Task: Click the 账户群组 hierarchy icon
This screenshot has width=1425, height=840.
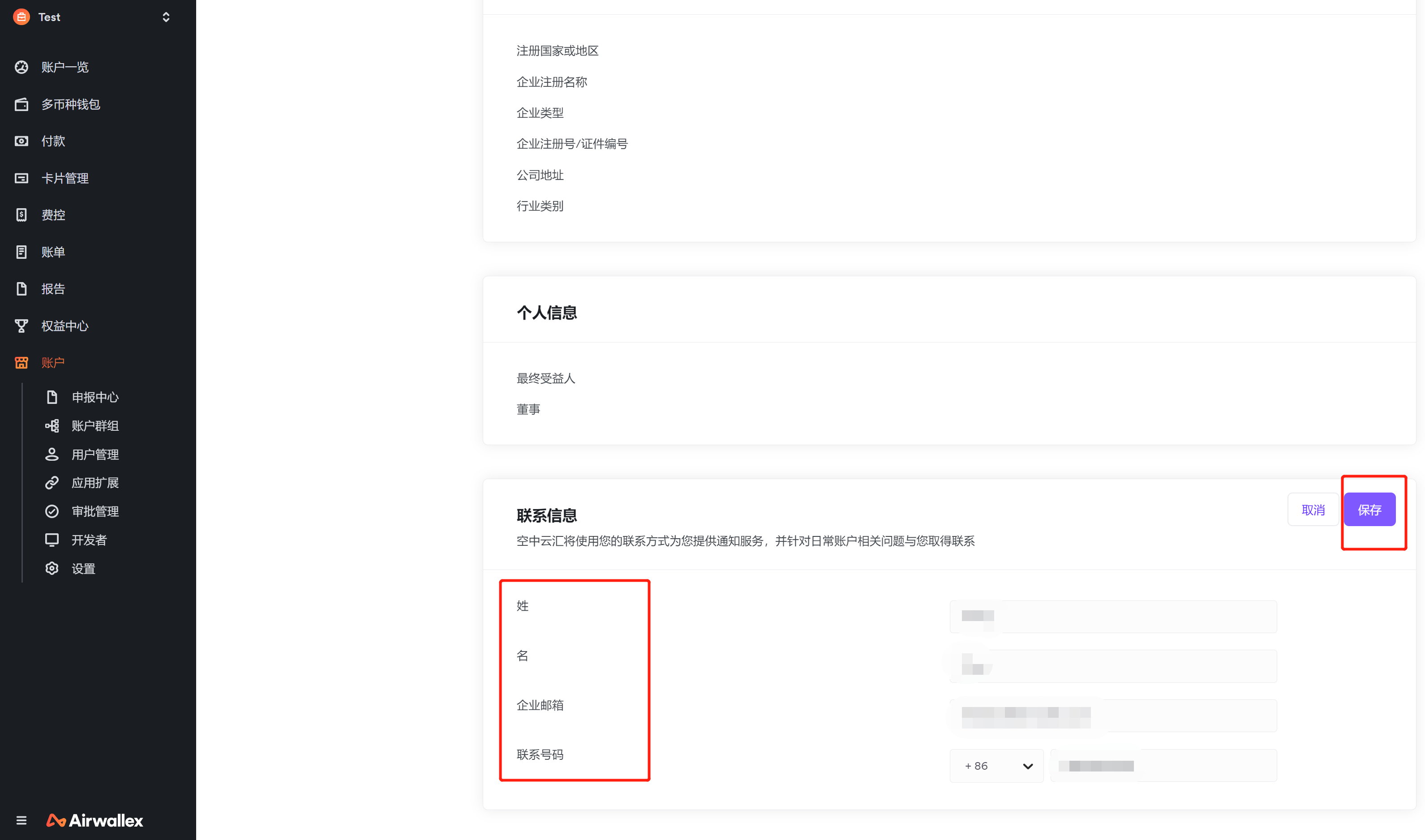Action: [52, 426]
